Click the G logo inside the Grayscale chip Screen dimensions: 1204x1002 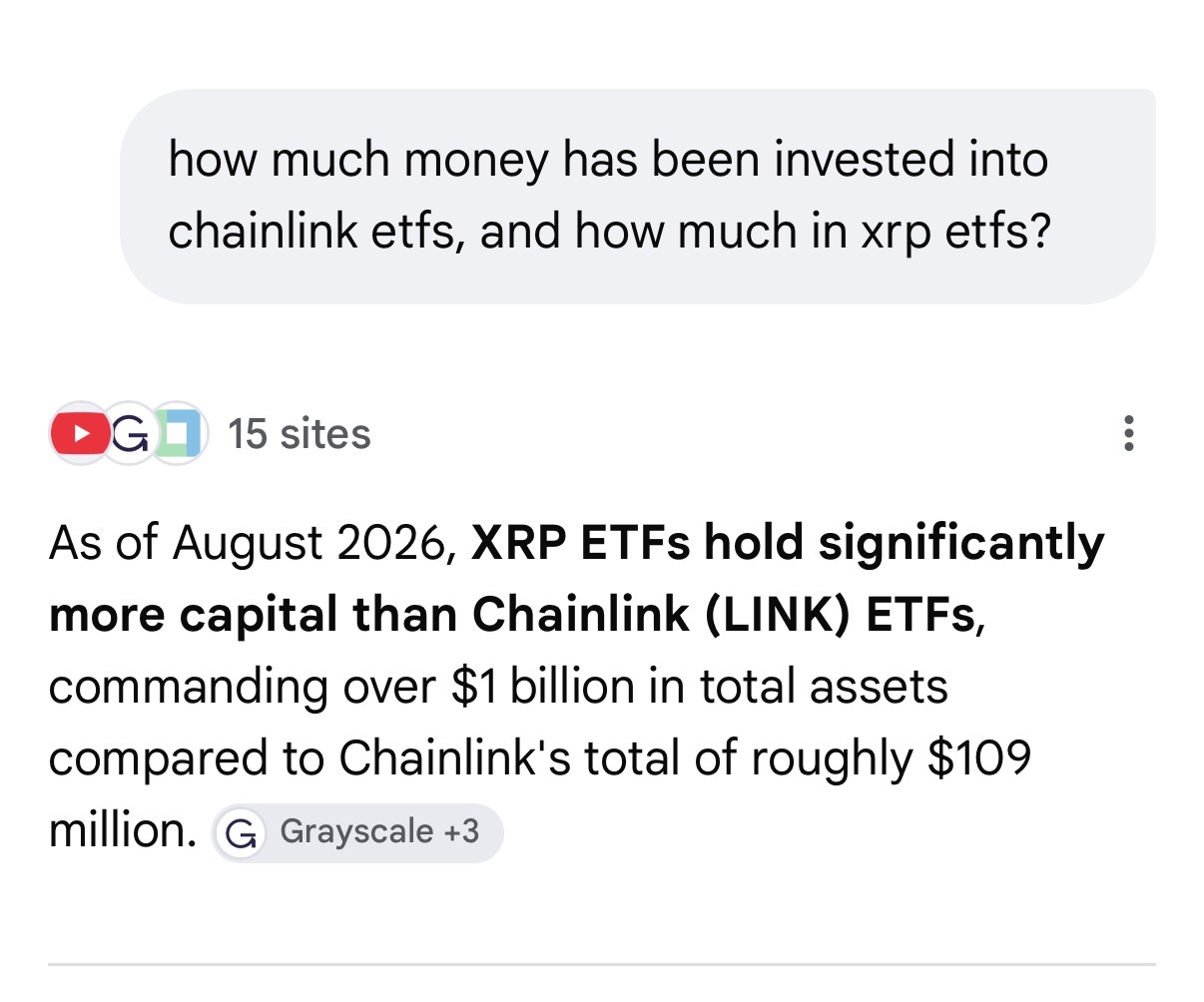pyautogui.click(x=240, y=833)
